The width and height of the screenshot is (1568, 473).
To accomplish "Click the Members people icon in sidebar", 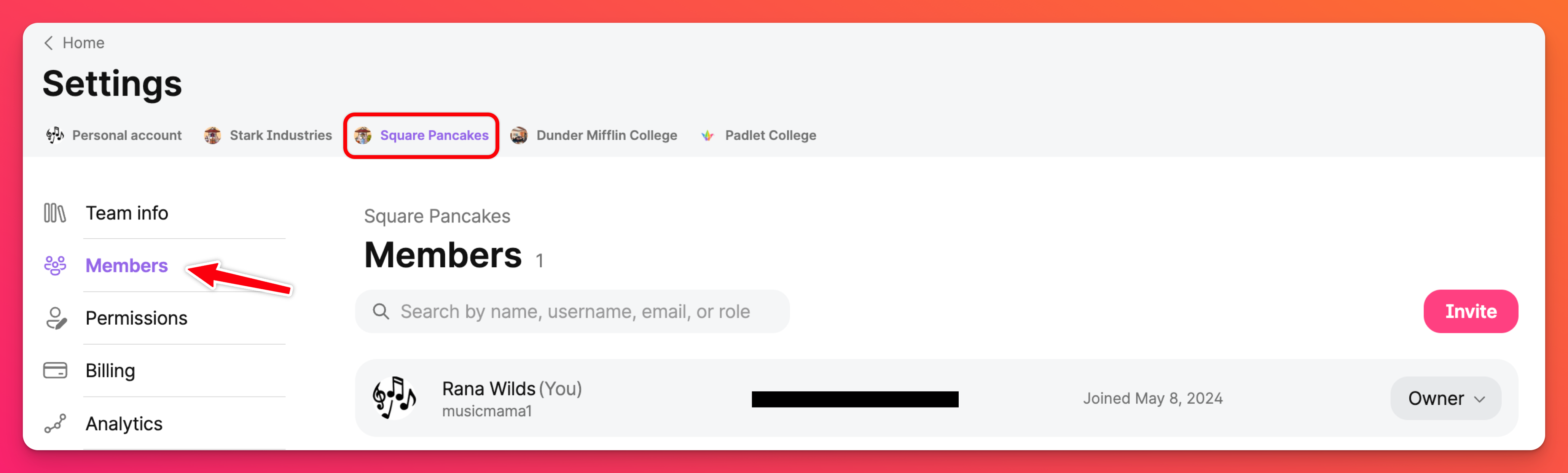I will pos(55,266).
